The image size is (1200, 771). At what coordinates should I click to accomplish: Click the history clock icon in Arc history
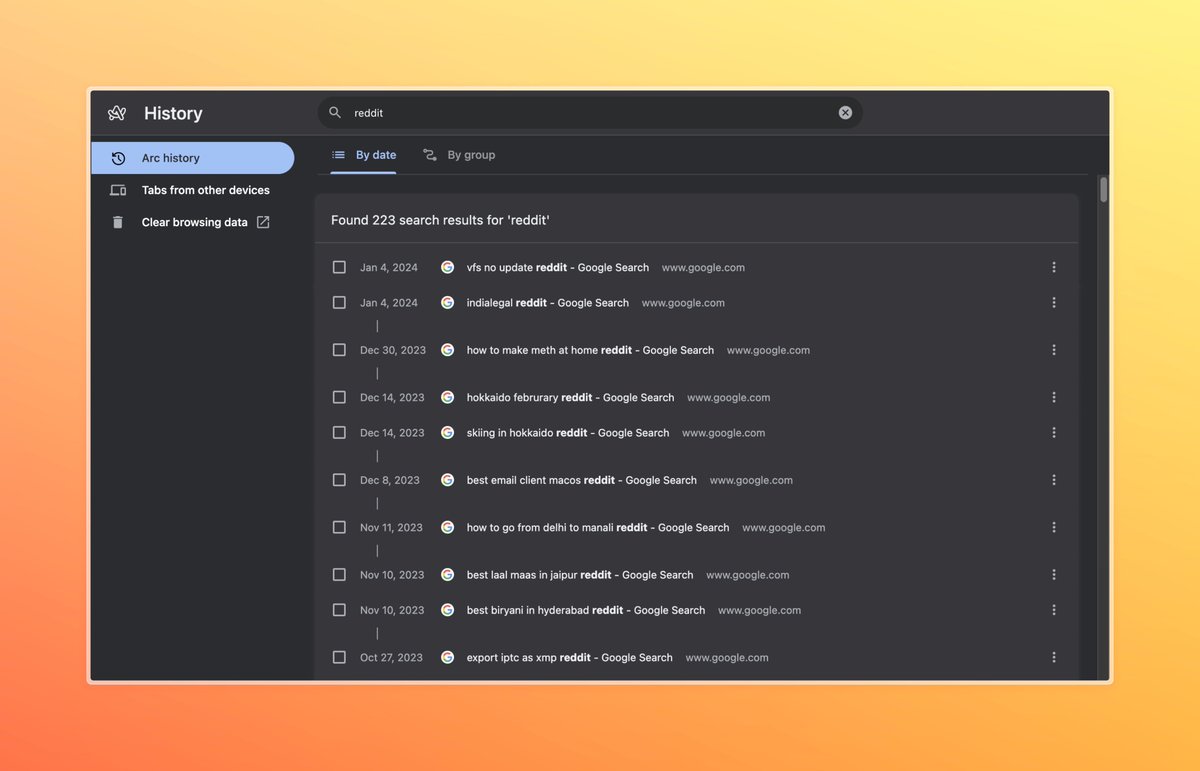tap(118, 158)
